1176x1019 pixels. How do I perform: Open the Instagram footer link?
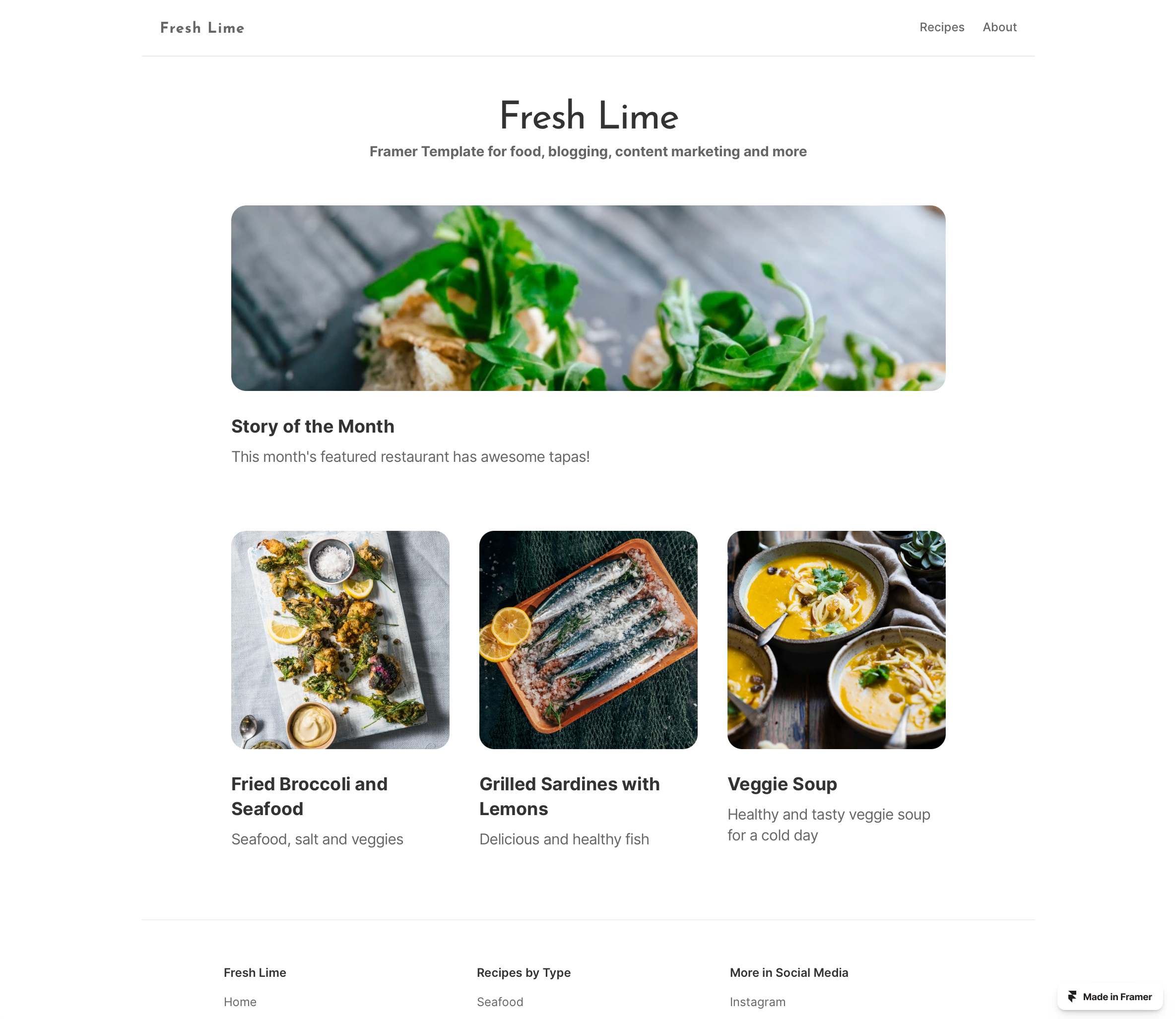click(x=758, y=1002)
